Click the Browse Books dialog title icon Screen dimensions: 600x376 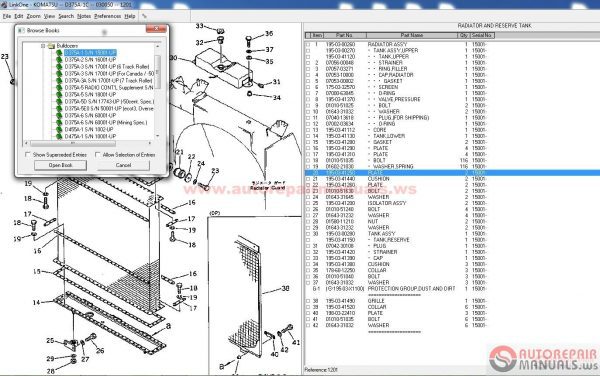[21, 30]
